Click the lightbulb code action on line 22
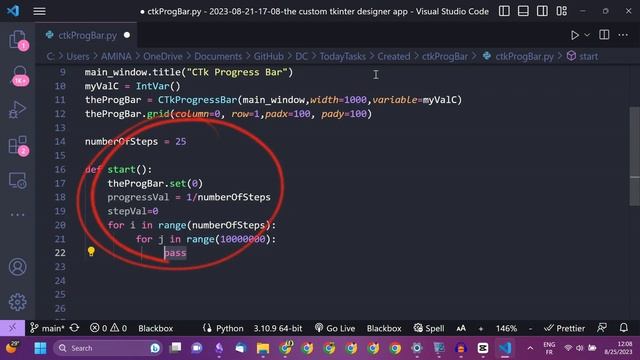Screen dimensions: 640x360 coord(91,251)
